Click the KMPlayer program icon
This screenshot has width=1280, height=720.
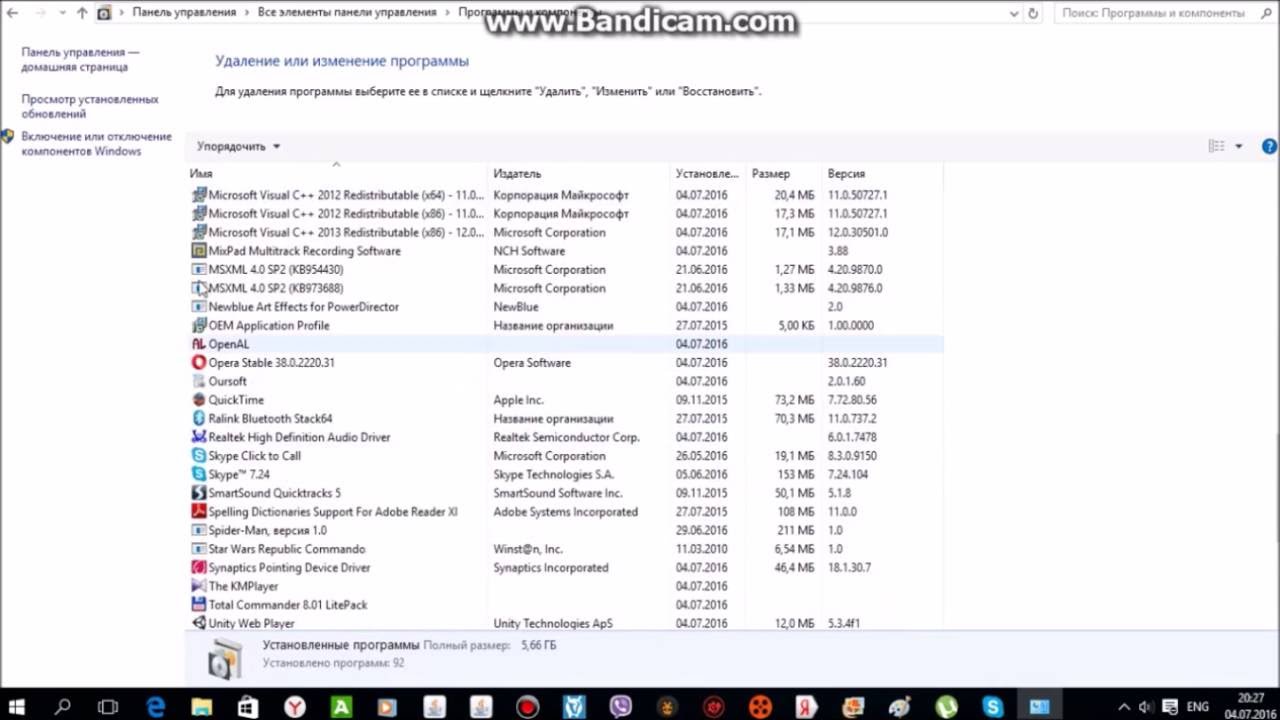[198, 587]
